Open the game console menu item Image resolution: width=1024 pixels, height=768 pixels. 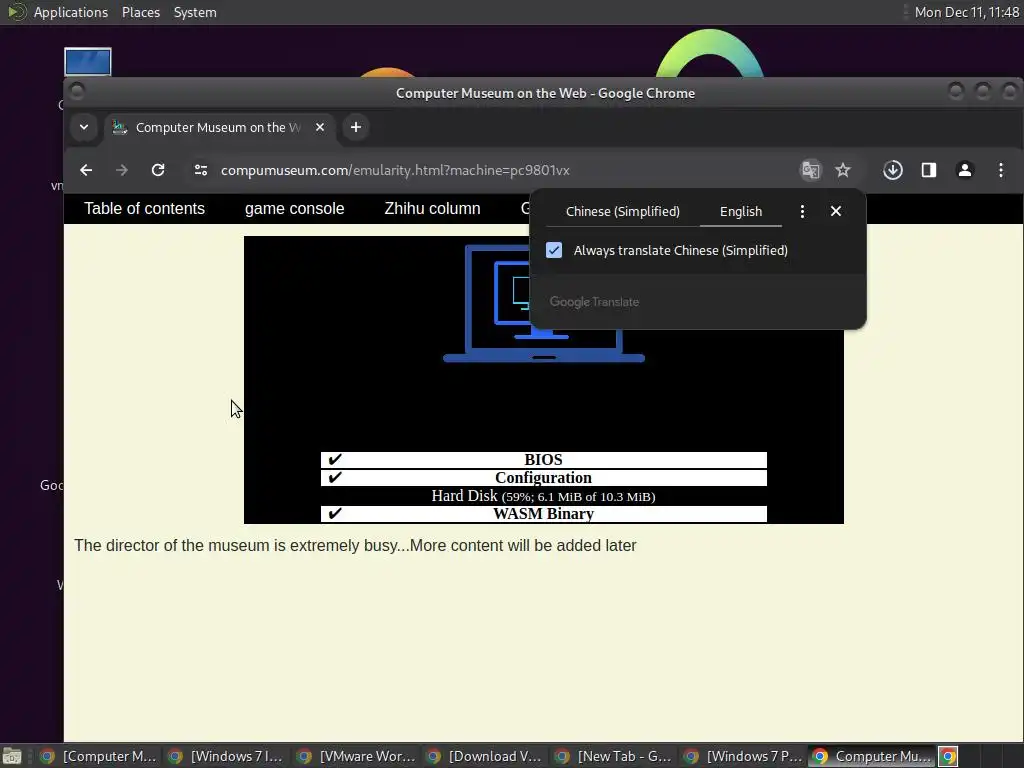[x=295, y=208]
